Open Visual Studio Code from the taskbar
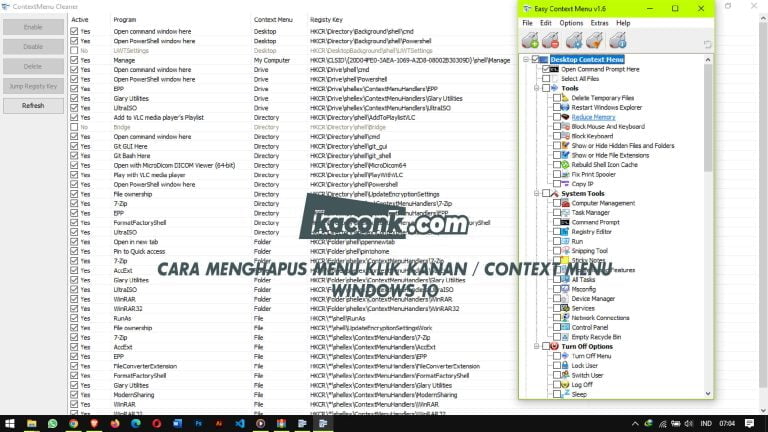This screenshot has height=432, width=768. [240, 423]
